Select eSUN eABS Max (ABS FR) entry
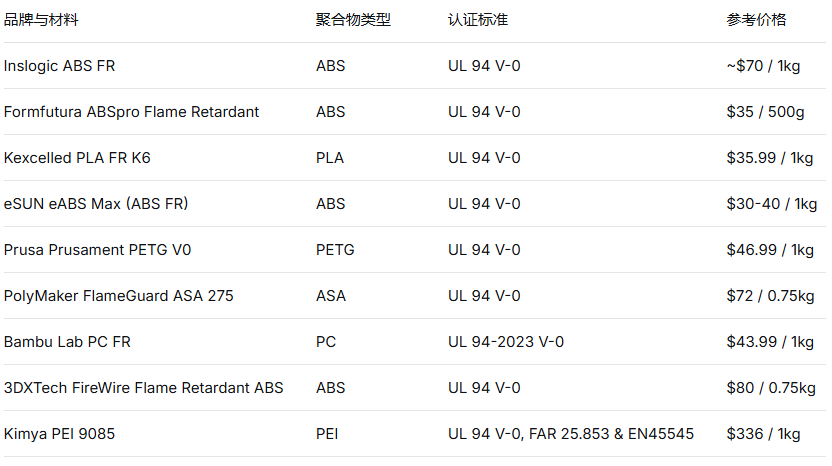 coord(96,204)
